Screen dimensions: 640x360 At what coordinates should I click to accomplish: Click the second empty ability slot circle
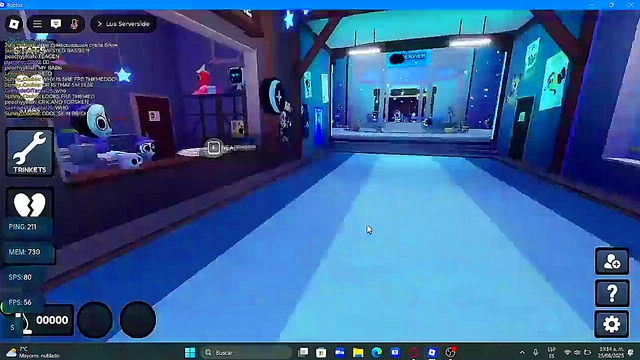coord(138,320)
